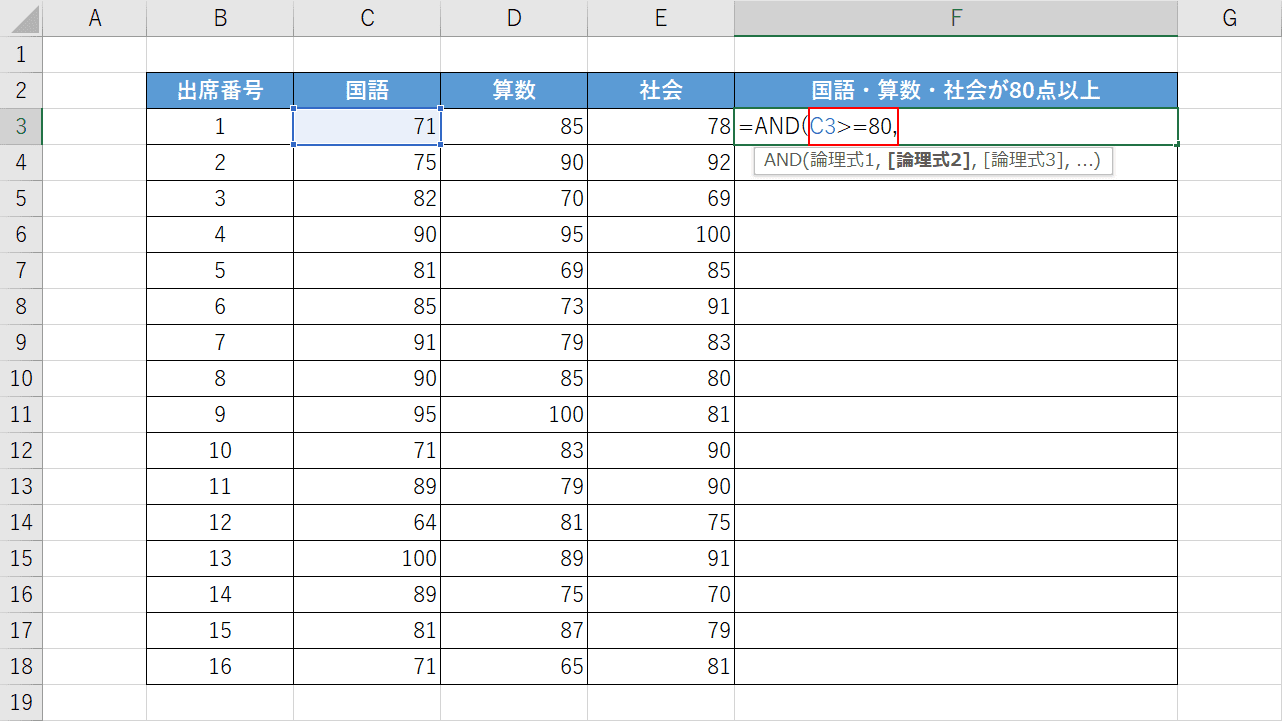Click cell D7 with value 69
The height and width of the screenshot is (721, 1282).
point(514,270)
